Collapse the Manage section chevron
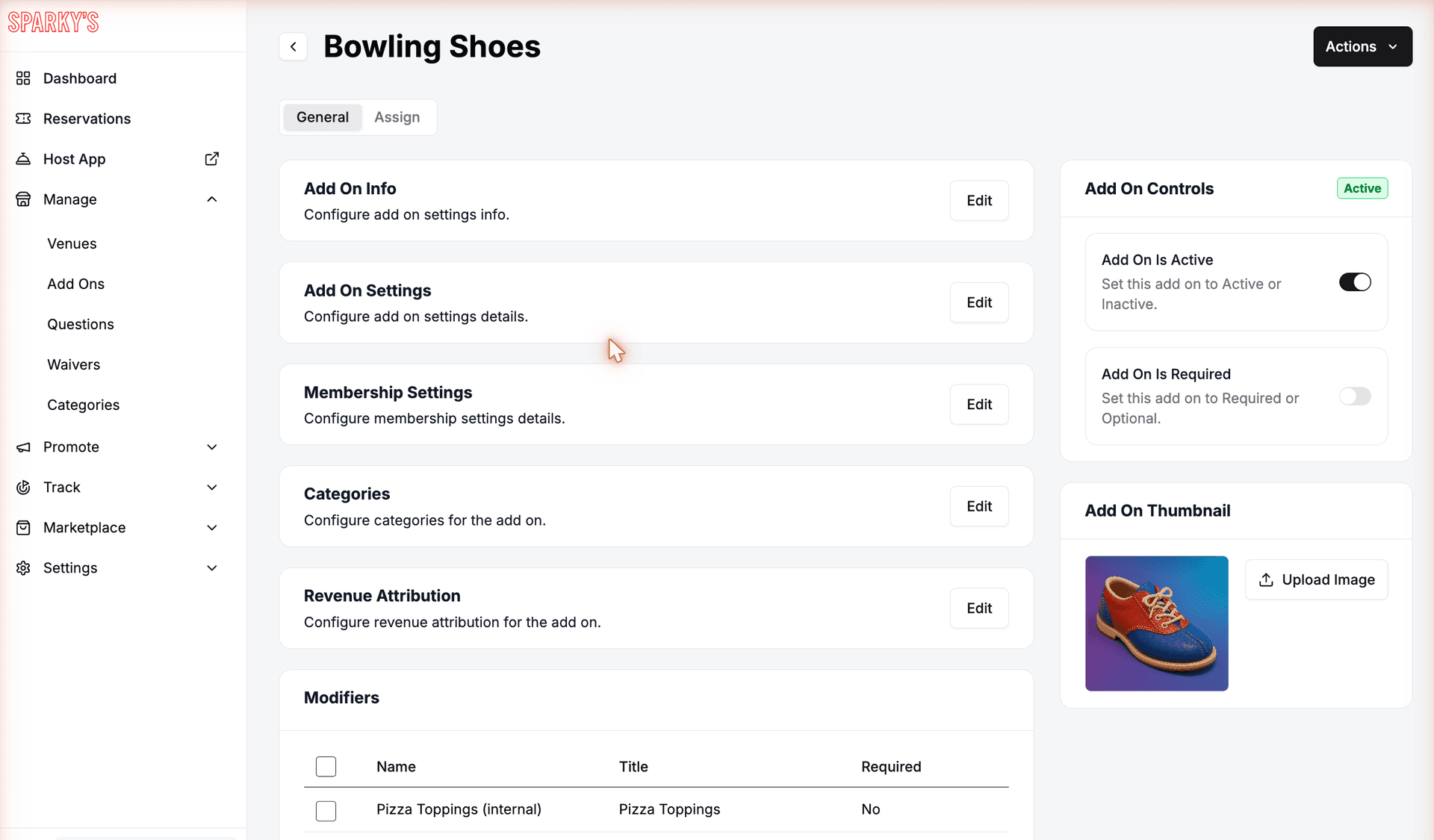This screenshot has width=1434, height=840. tap(212, 199)
